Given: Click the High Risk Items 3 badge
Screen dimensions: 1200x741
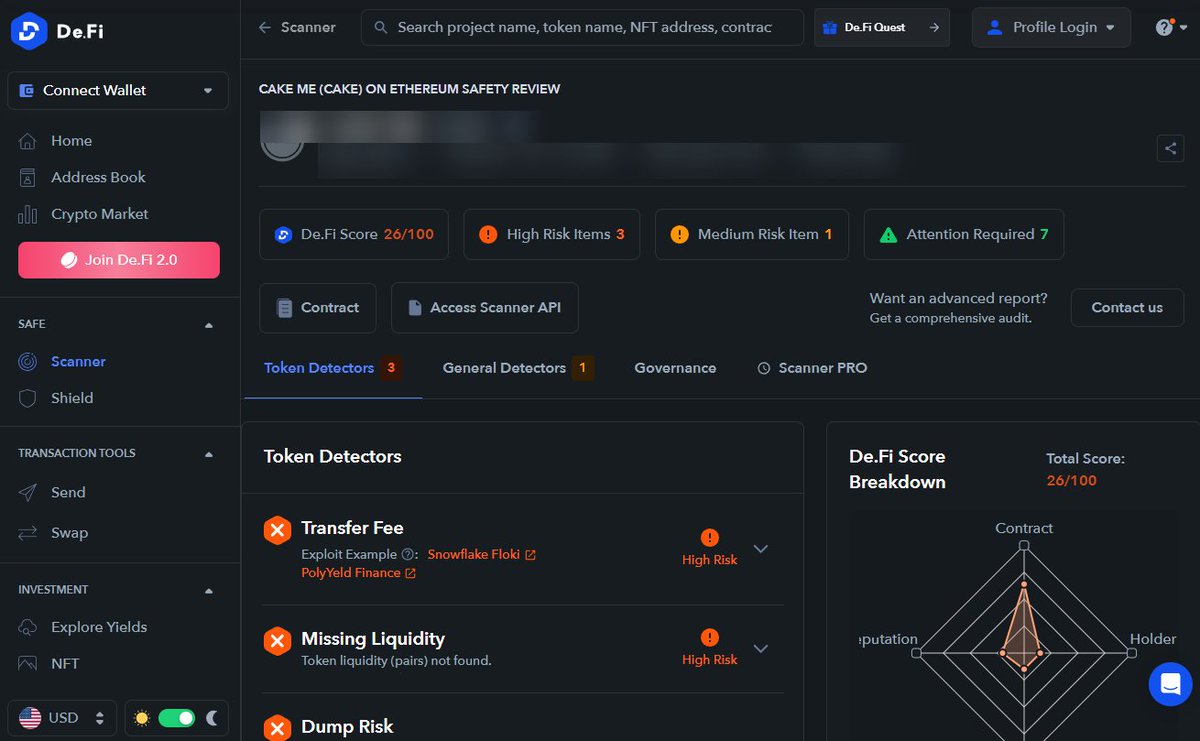Looking at the screenshot, I should click(552, 234).
